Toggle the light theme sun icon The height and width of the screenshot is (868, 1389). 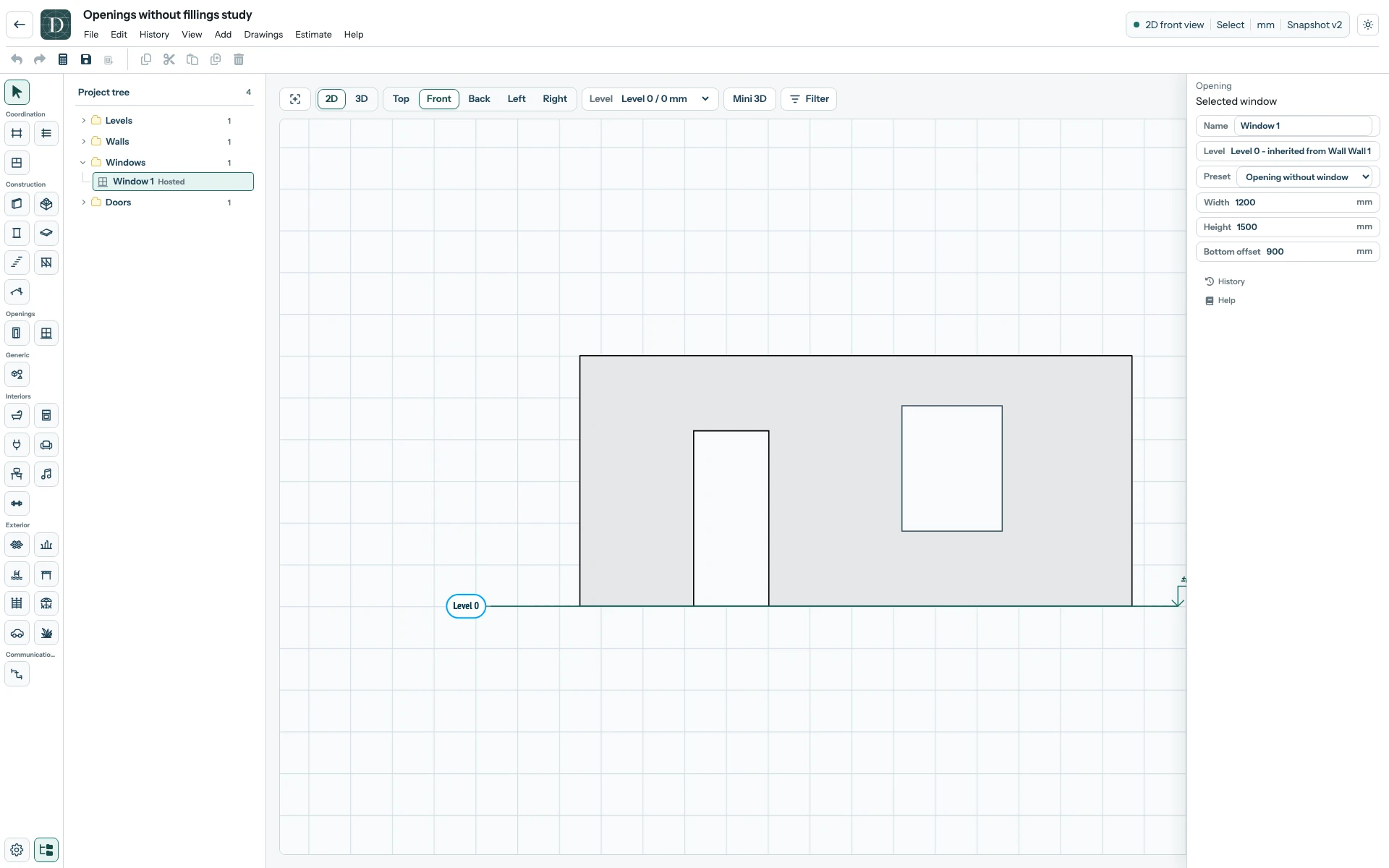point(1368,25)
